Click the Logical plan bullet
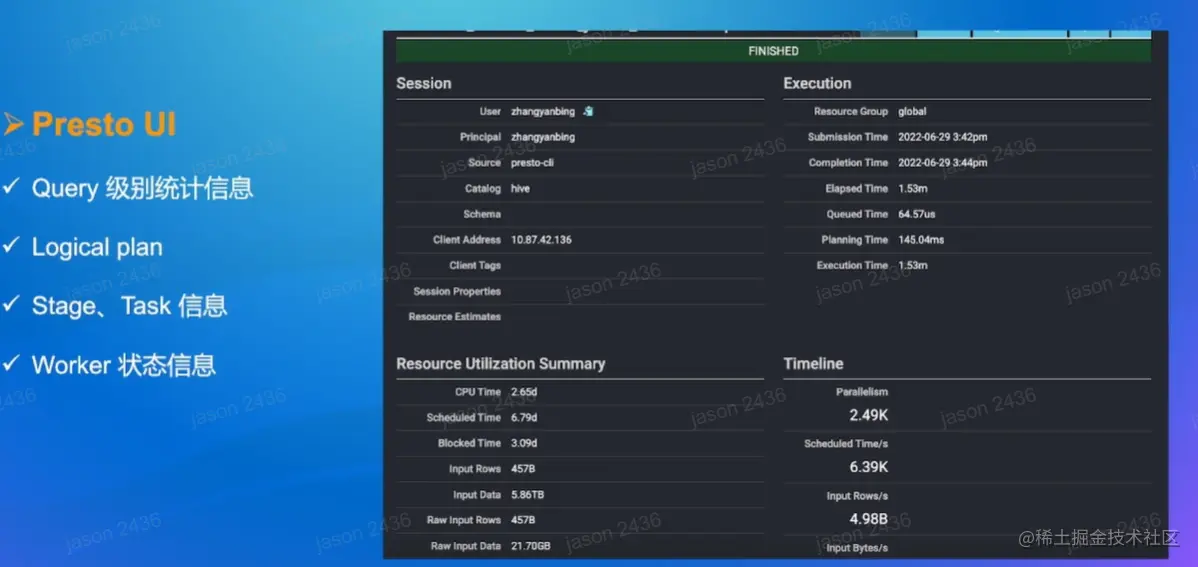 pos(97,248)
